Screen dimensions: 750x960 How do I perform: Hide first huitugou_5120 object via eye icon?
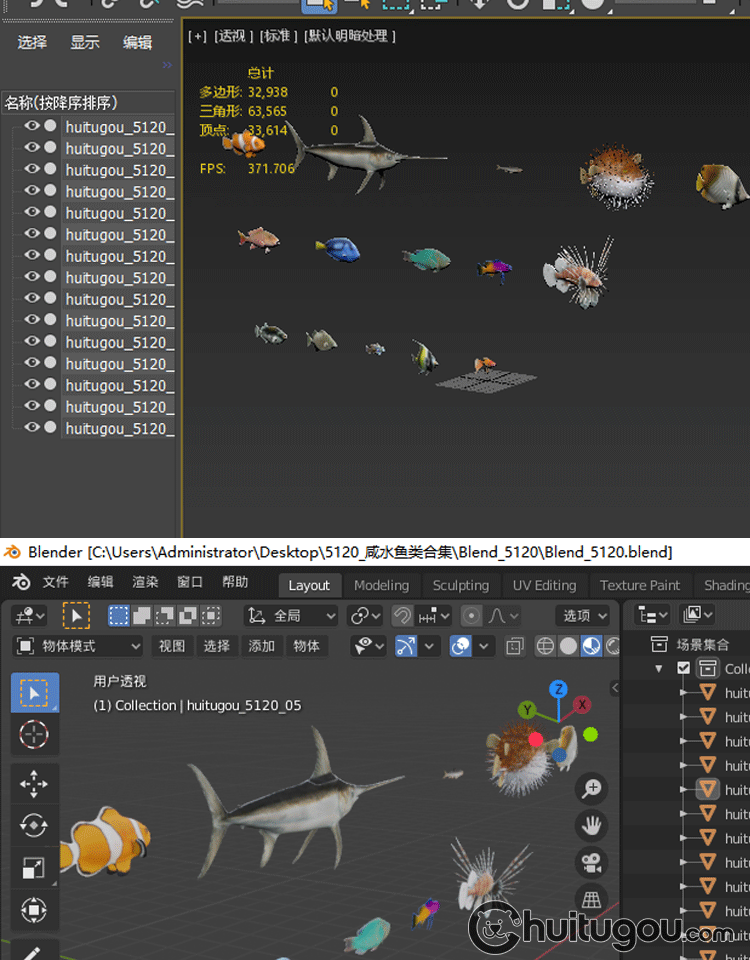pyautogui.click(x=32, y=126)
